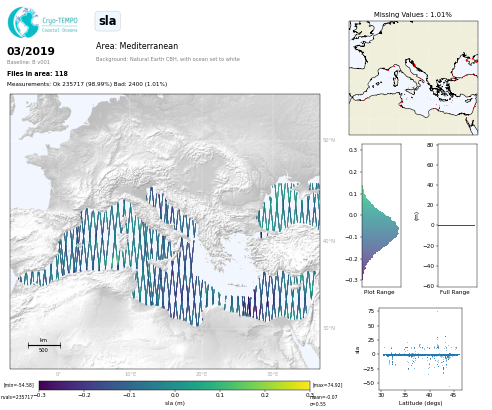Click the 03/2019 date heading
The width and height of the screenshot is (492, 410).
point(31,51)
